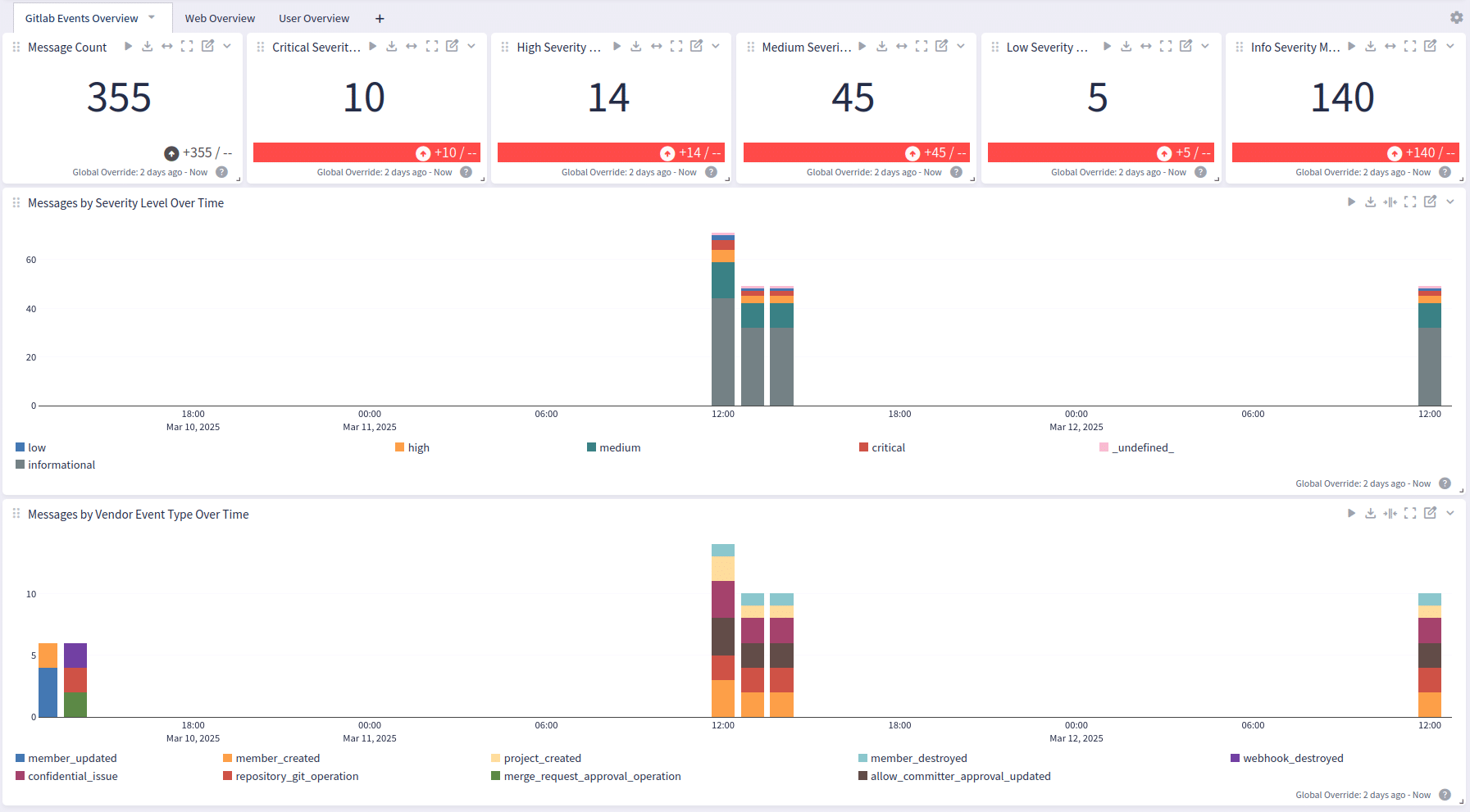
Task: Add a new dashboard page
Action: [380, 18]
